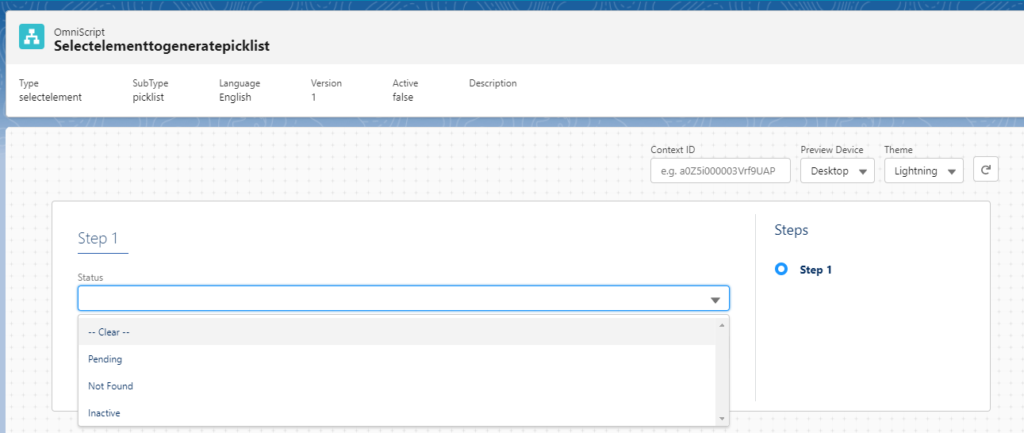The height and width of the screenshot is (433, 1024).
Task: Open the Preview Device Desktop dropdown
Action: point(837,171)
